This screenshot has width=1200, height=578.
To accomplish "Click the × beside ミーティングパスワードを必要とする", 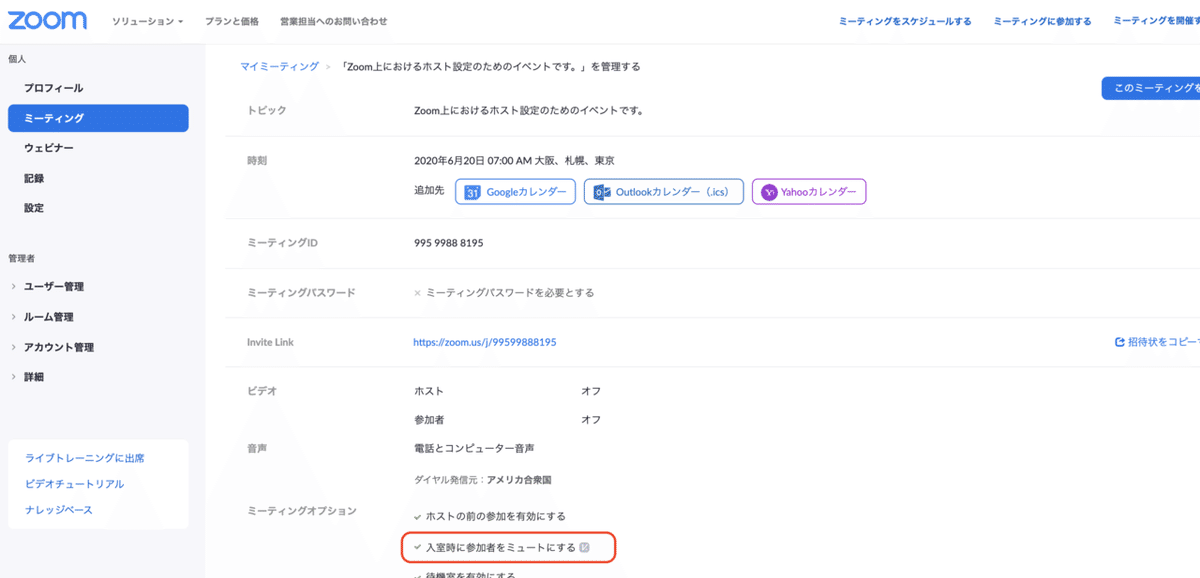I will click(418, 292).
